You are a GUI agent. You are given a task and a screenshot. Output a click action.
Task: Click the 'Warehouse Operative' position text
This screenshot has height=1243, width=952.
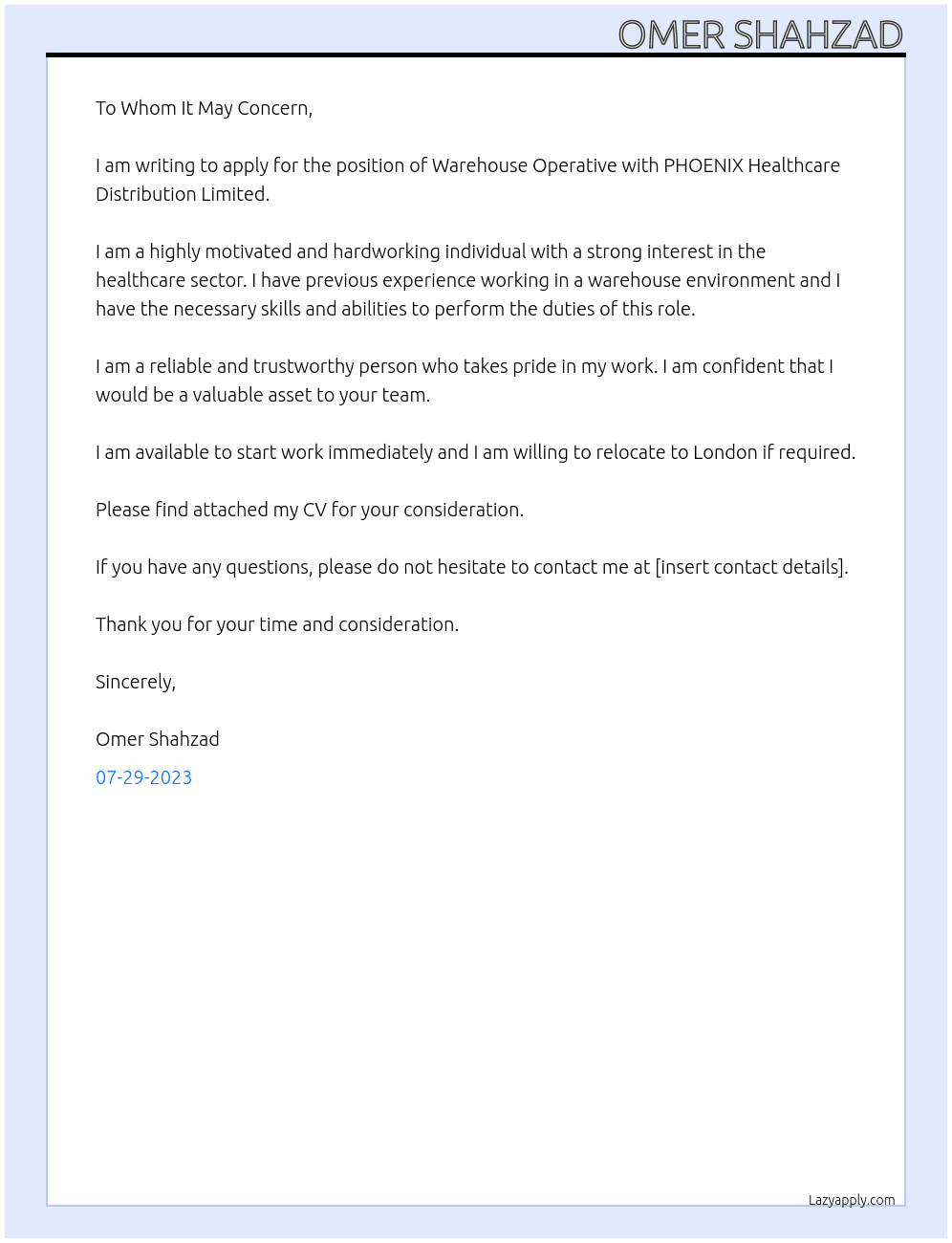pos(524,165)
